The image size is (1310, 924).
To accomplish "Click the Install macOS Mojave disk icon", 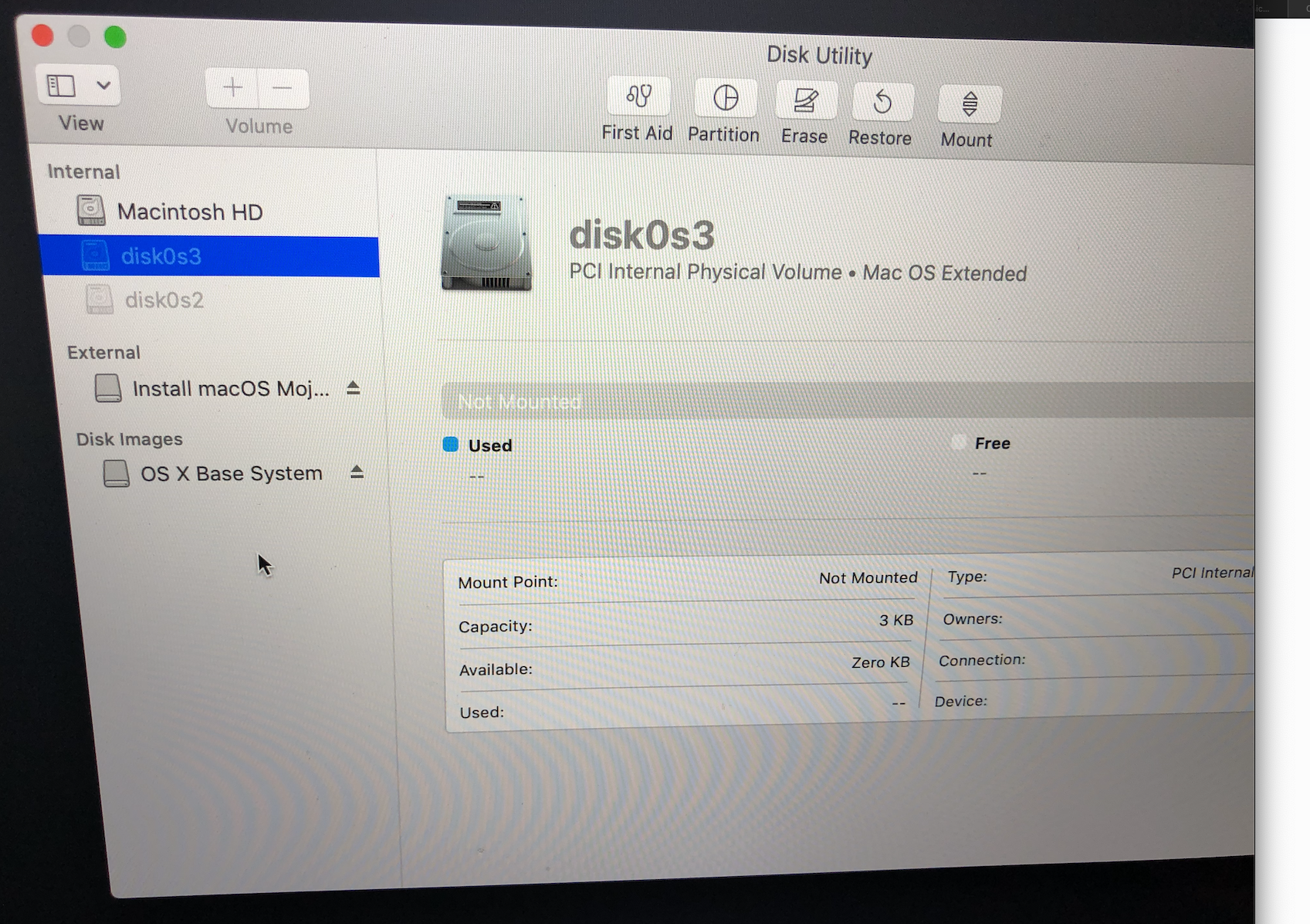I will point(107,388).
